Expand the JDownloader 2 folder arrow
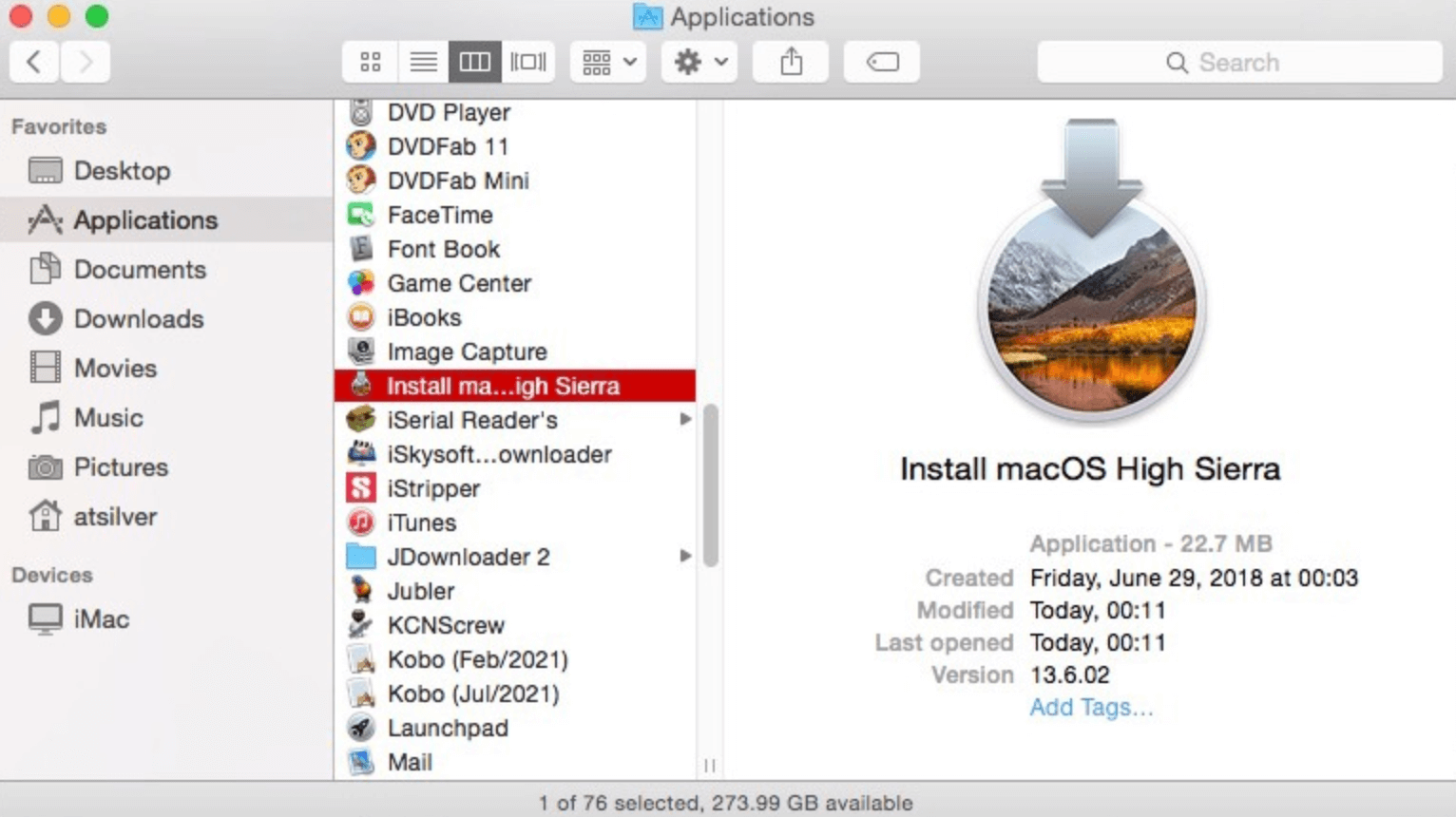 click(685, 556)
